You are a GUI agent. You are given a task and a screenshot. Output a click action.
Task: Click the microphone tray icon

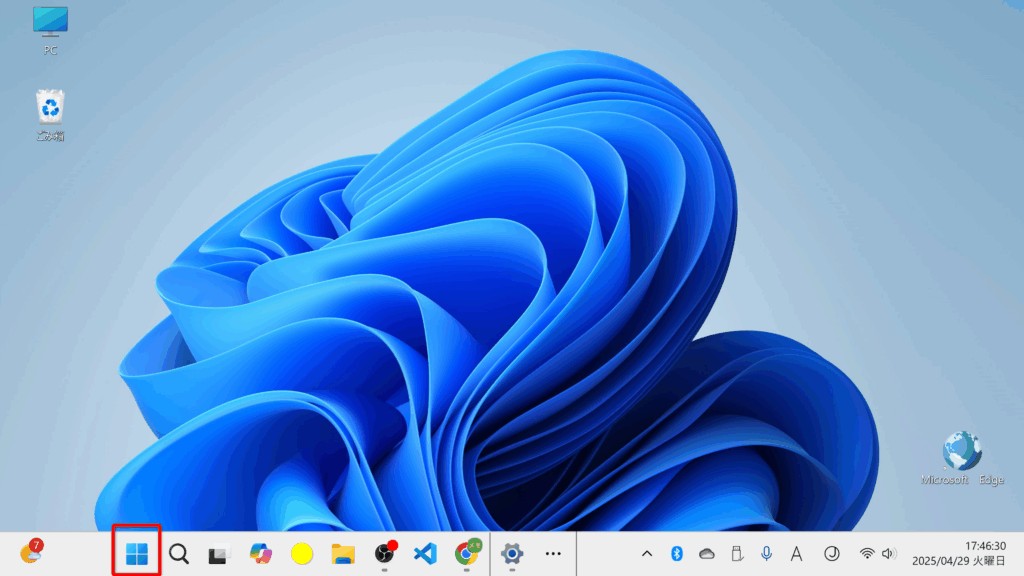(766, 554)
